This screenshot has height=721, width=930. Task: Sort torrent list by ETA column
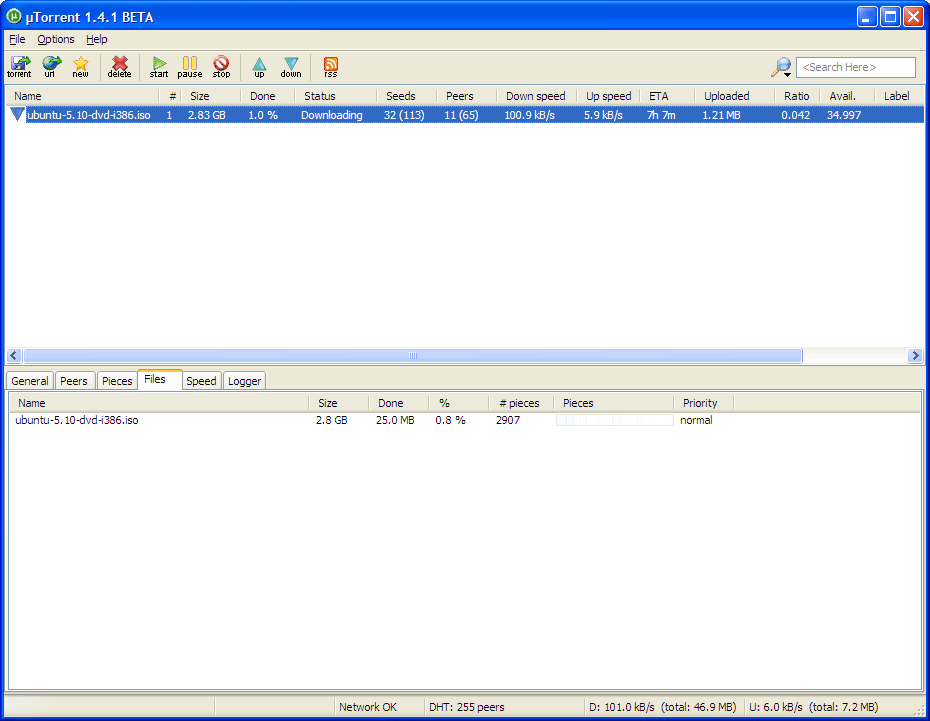point(667,96)
